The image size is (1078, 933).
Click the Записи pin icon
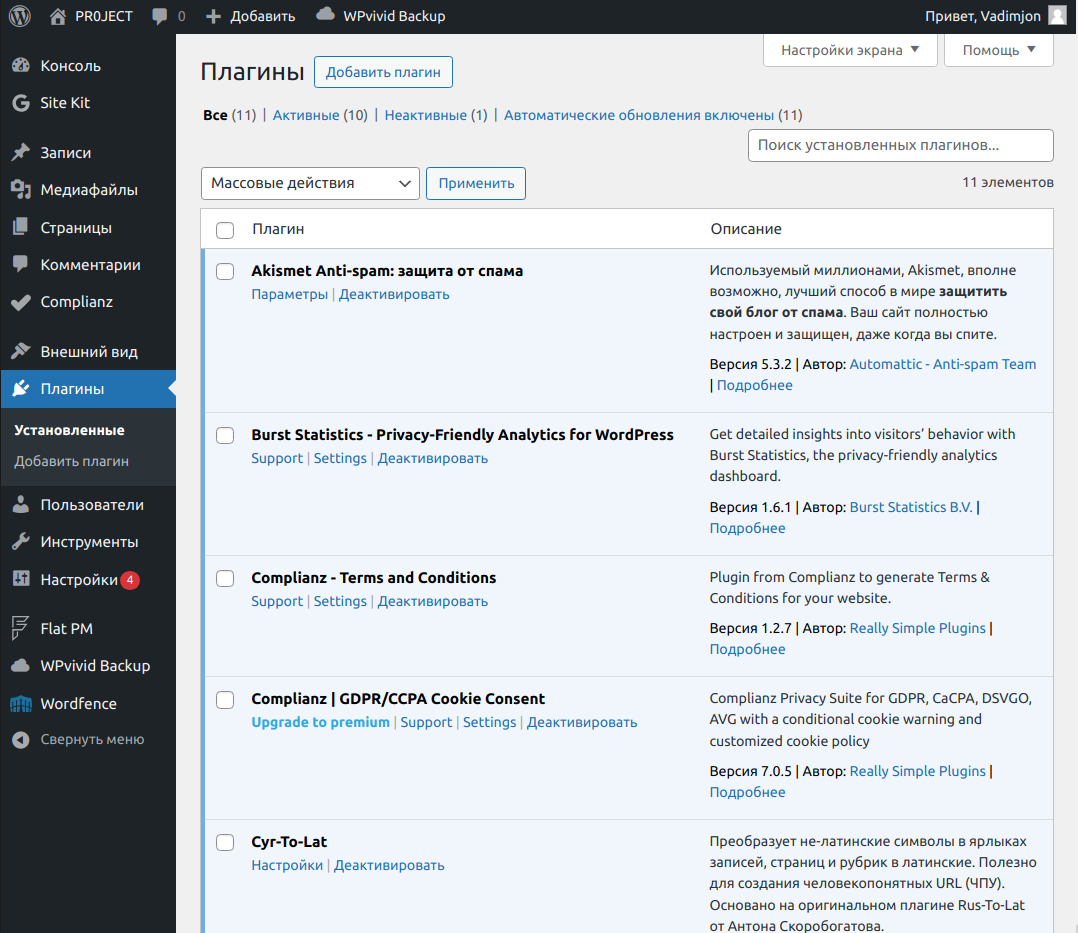click(x=21, y=152)
